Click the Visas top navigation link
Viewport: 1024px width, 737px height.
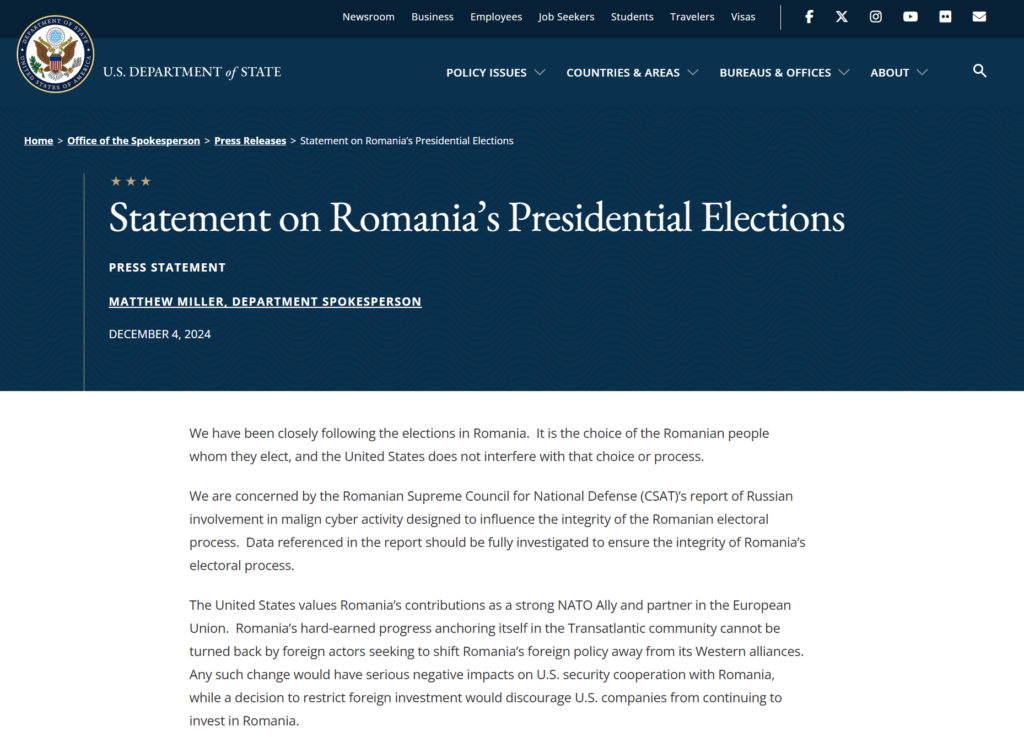[x=743, y=17]
